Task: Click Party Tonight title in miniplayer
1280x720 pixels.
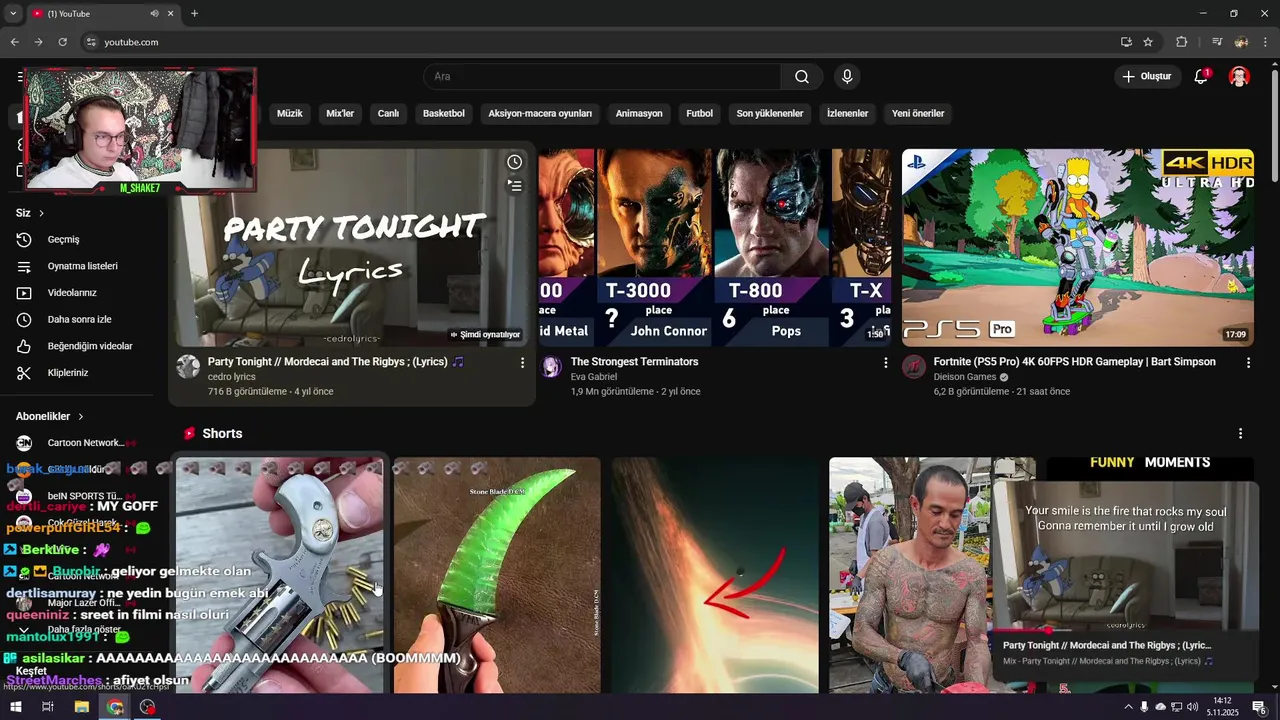Action: (x=1107, y=646)
